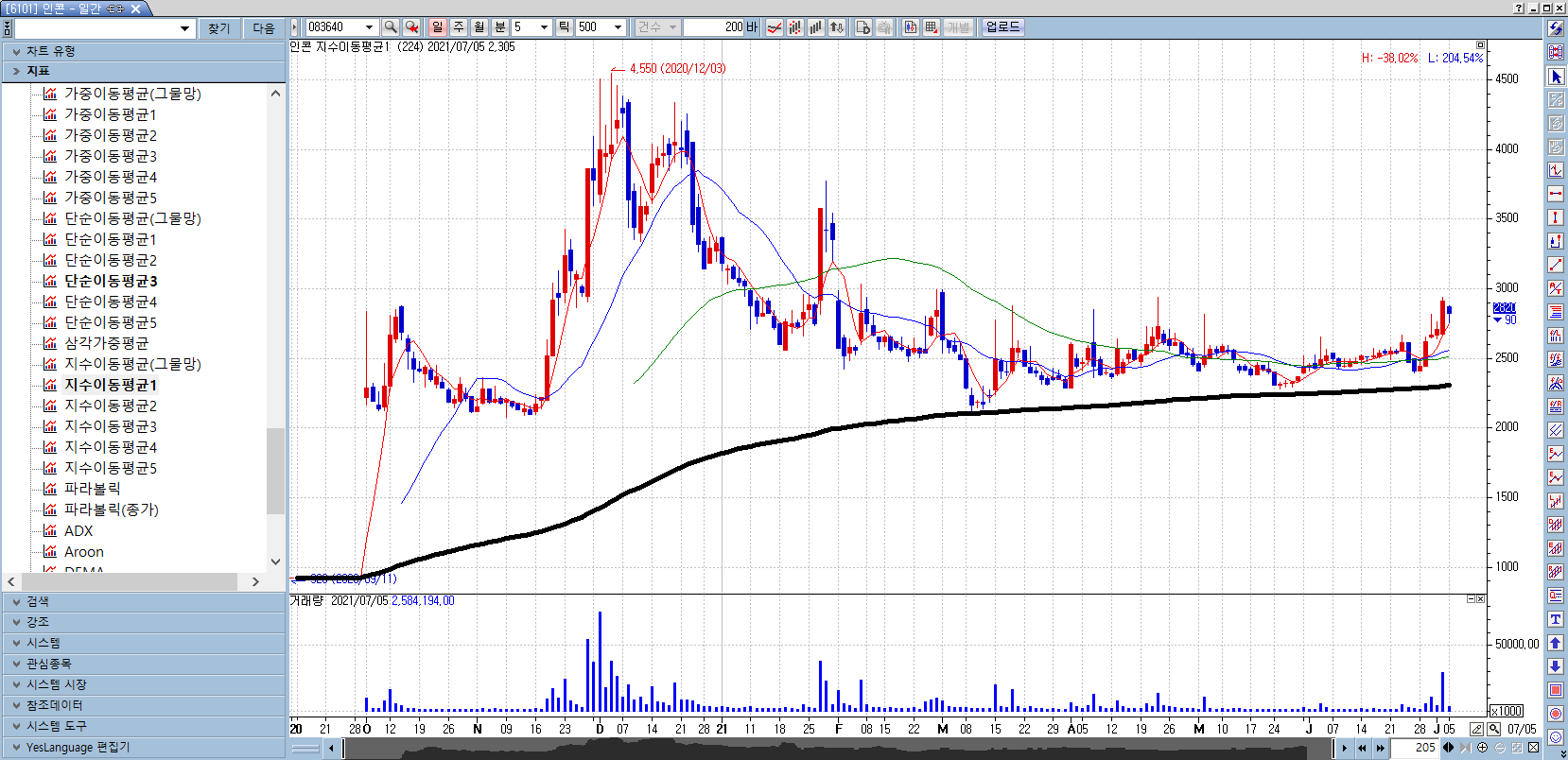The image size is (1568, 760).
Task: Click the zoom in plus icon
Action: (x=1482, y=748)
